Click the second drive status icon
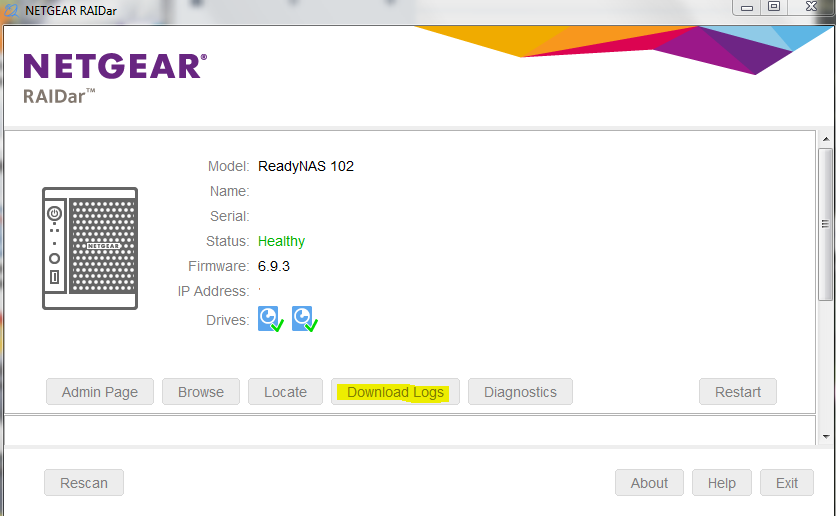Image resolution: width=836 pixels, height=516 pixels. click(x=305, y=319)
